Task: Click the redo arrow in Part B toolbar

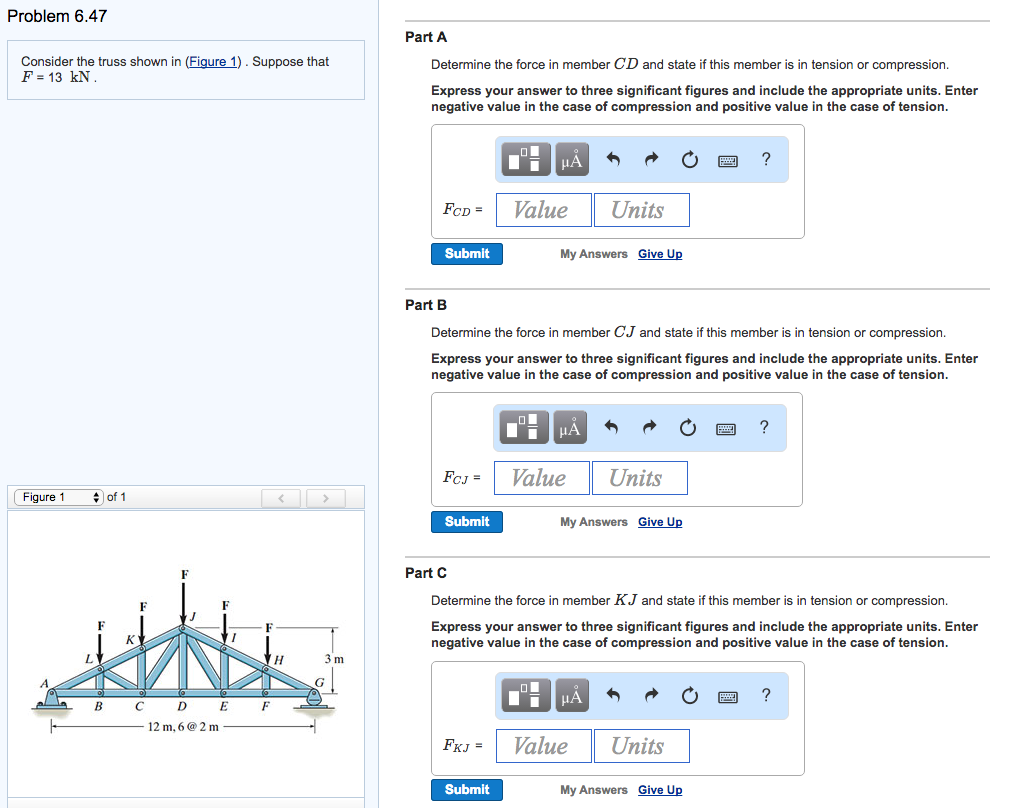Action: pos(649,427)
